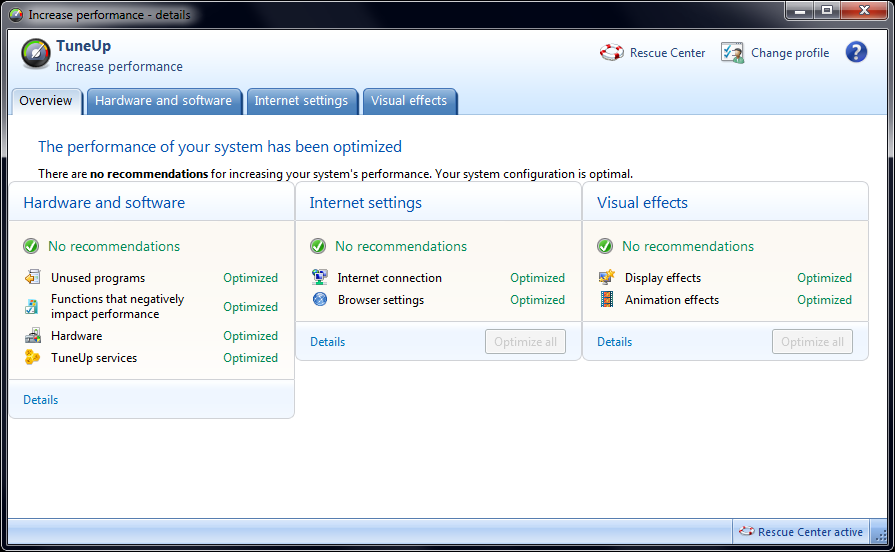Click green checkmark in Visual effects panel
Screen dimensions: 895x552
coord(605,246)
